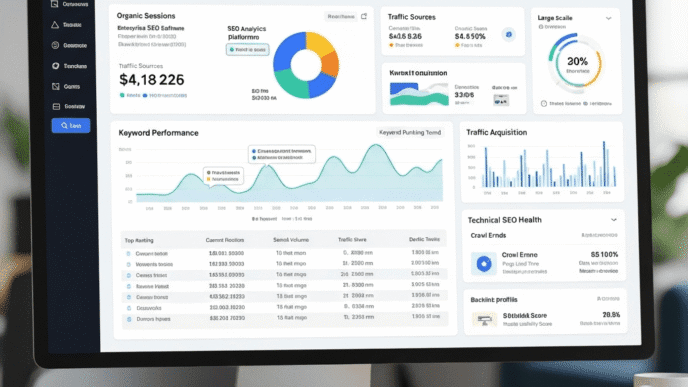
Task: Click the green segment of the donut chart
Action: 291,84
